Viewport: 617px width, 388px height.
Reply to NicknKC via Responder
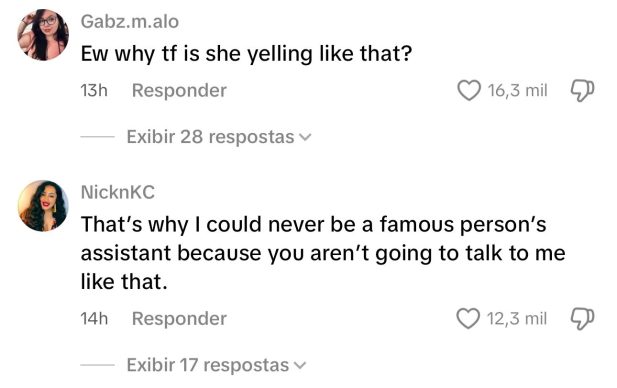(x=179, y=318)
